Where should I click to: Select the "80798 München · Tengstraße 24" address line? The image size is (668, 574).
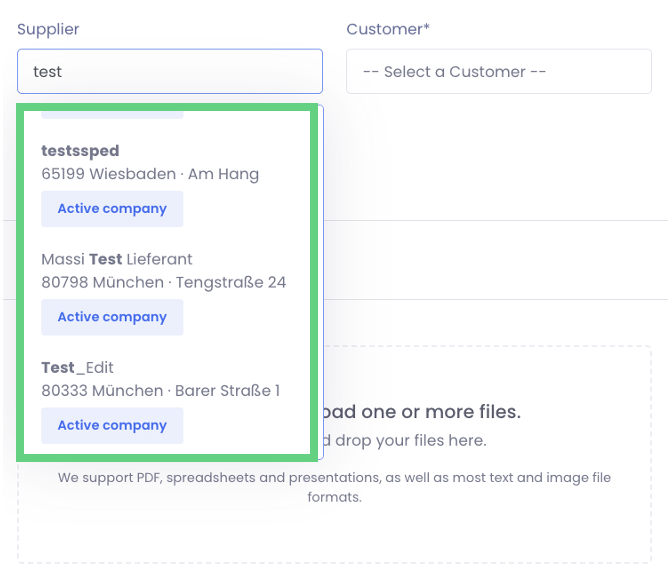point(163,282)
